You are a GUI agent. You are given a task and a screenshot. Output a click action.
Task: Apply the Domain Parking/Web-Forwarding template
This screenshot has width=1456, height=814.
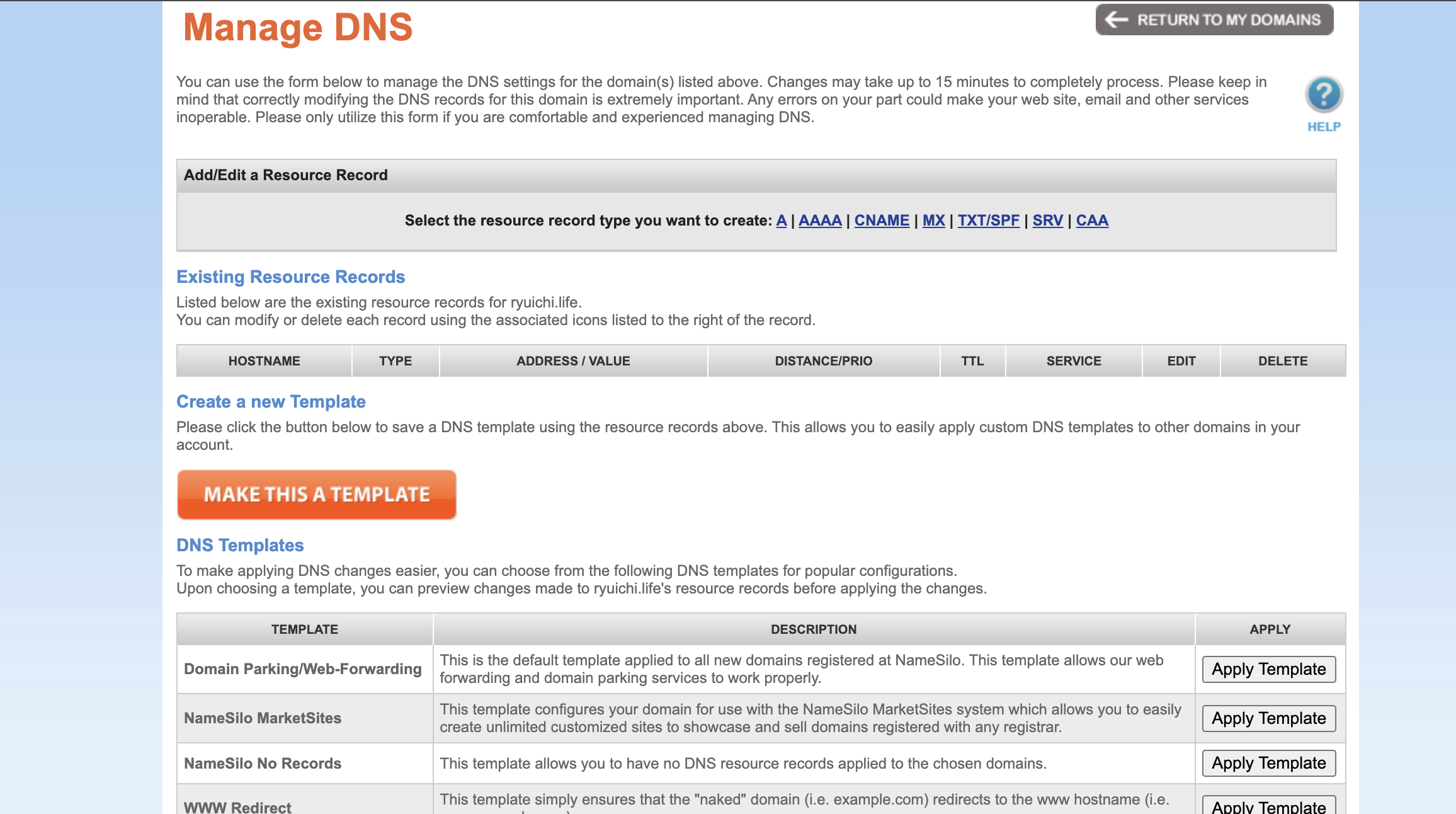[1268, 669]
